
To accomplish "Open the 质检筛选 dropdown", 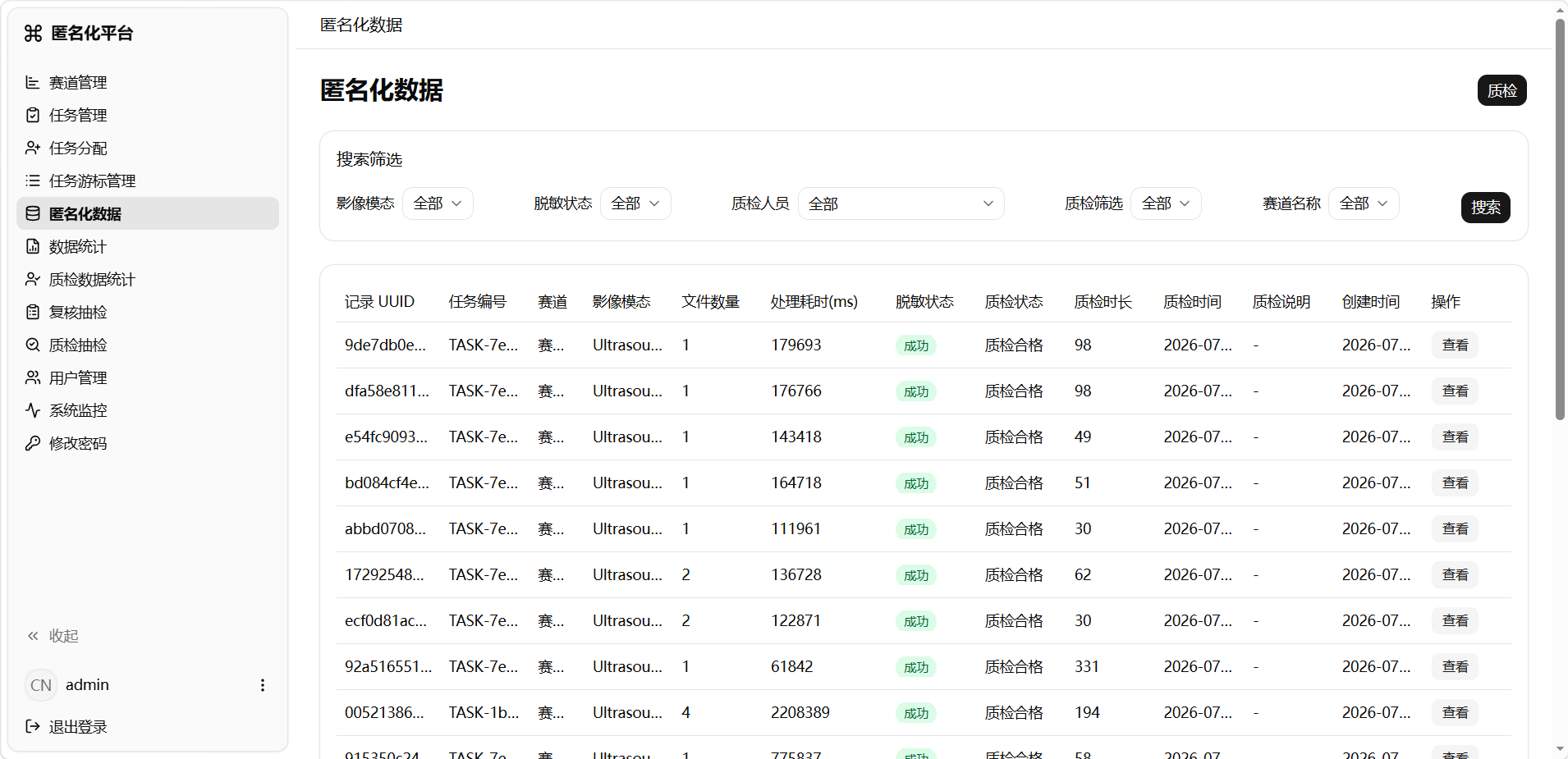I will [x=1166, y=203].
